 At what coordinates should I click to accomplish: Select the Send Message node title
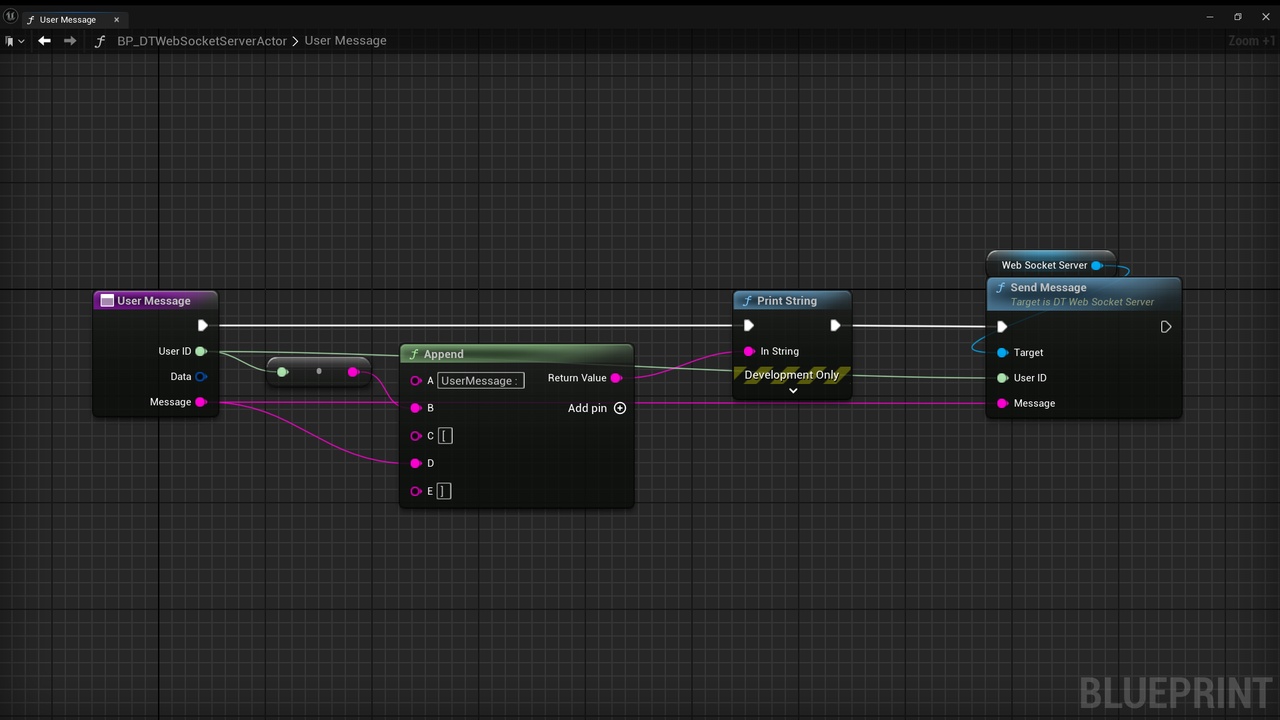[1048, 288]
